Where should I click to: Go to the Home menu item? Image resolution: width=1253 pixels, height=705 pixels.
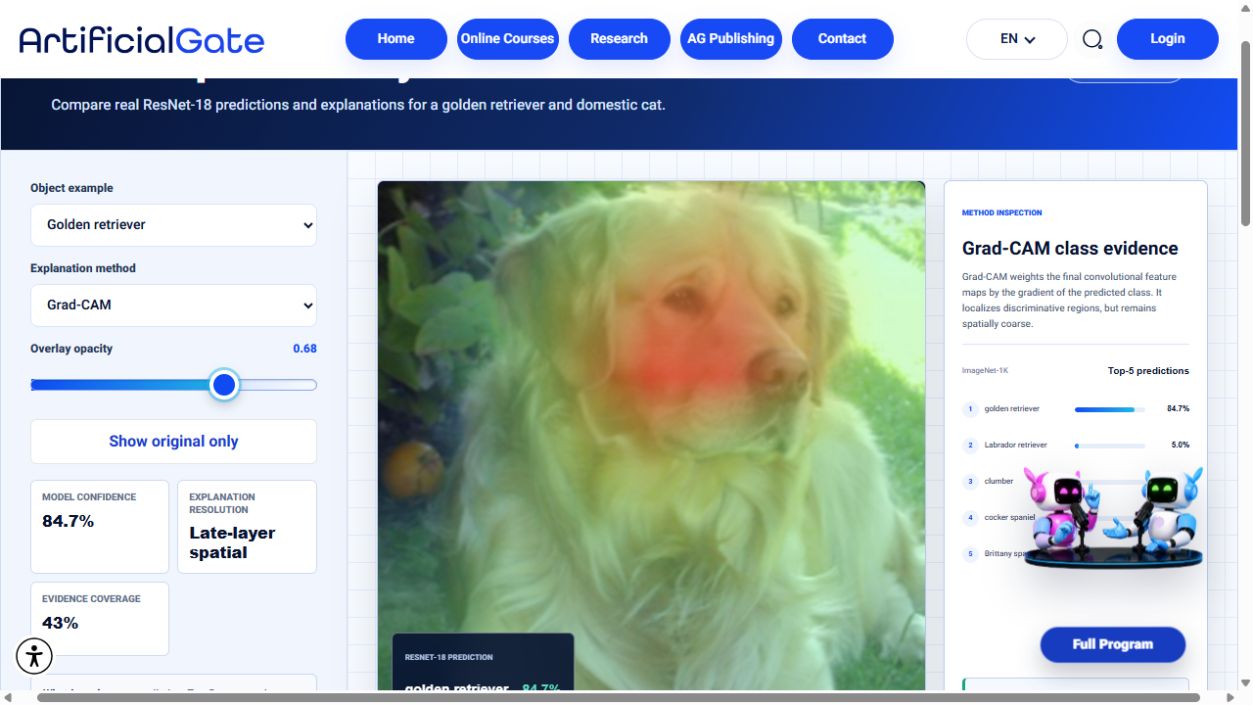click(396, 39)
